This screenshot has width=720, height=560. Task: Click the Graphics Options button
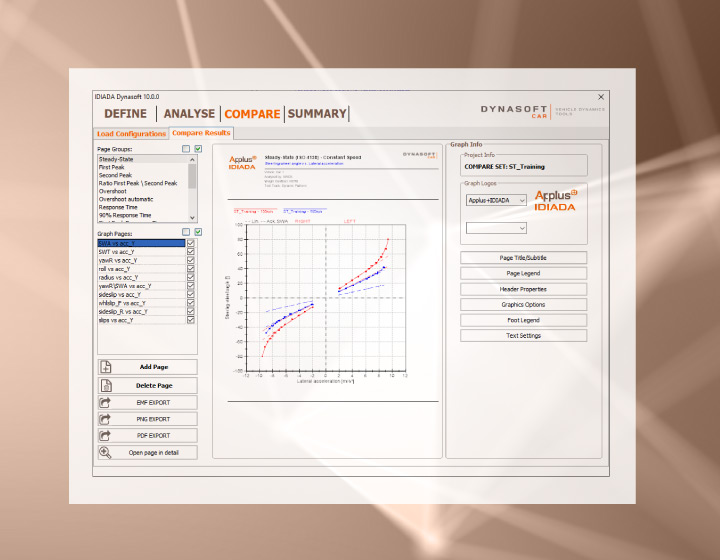(x=523, y=304)
